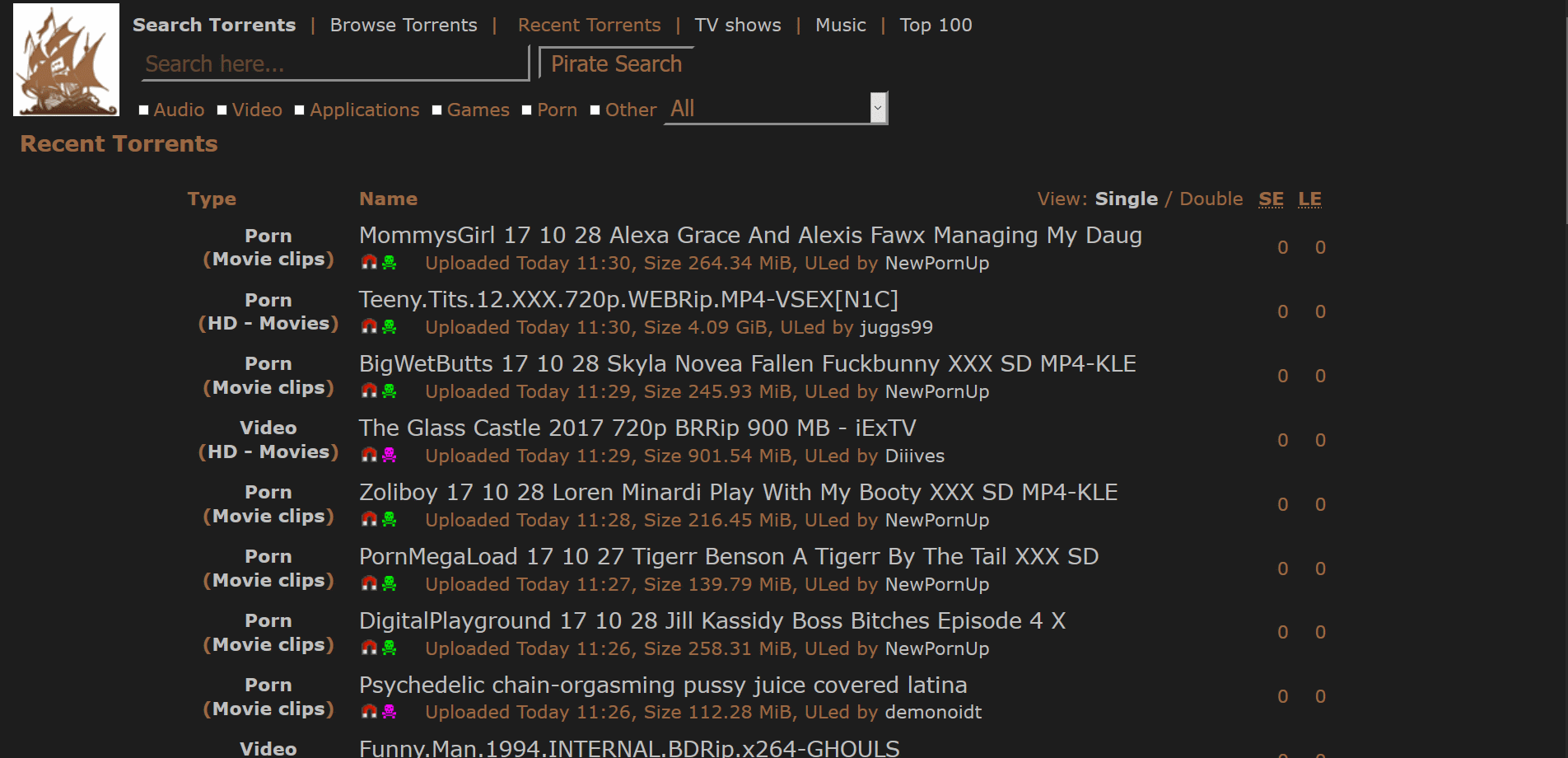Click green skull icon for 4.09 GiB torrent
The width and height of the screenshot is (1568, 758).
click(390, 326)
